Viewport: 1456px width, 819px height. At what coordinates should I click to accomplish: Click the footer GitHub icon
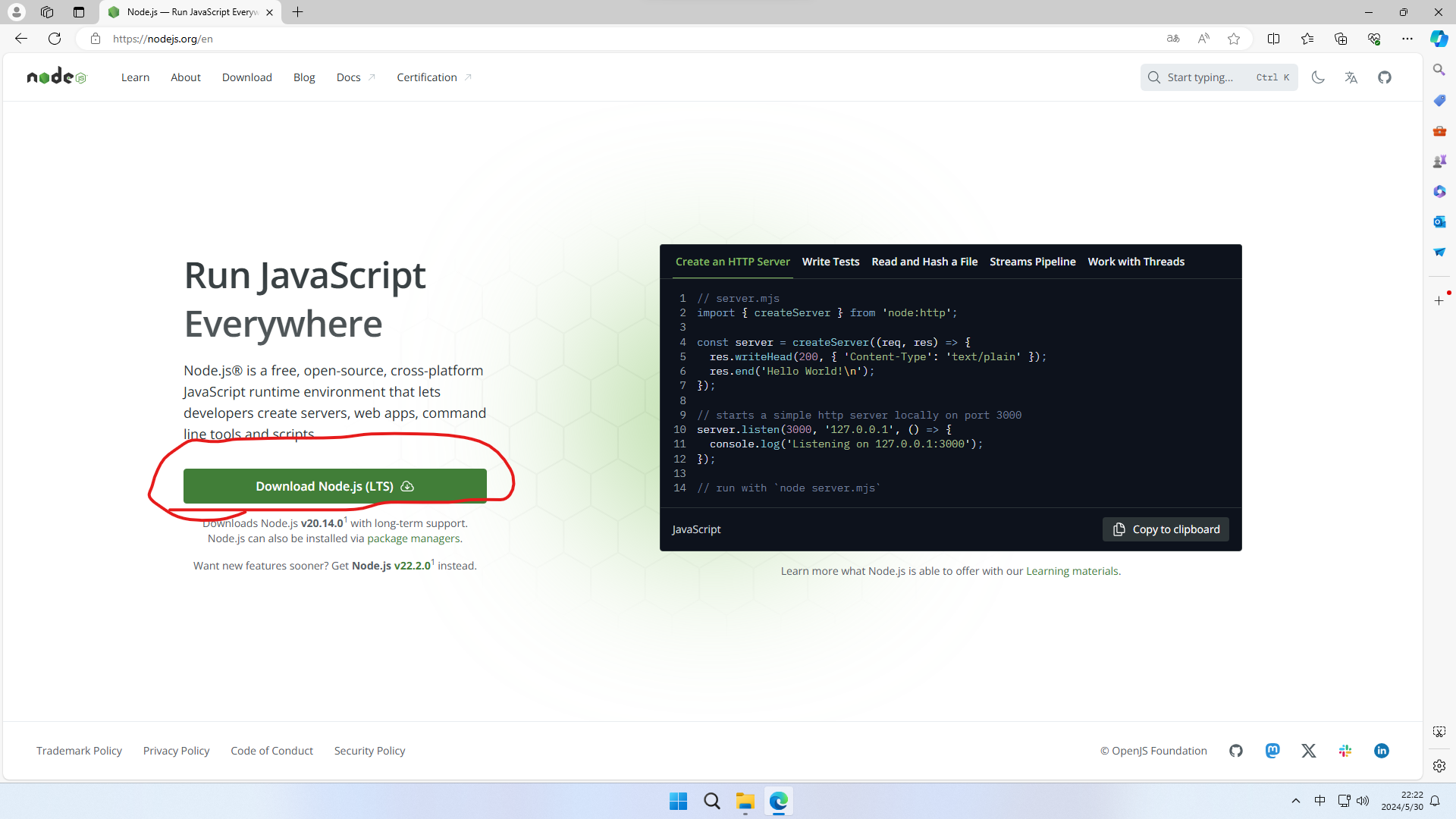pos(1236,751)
